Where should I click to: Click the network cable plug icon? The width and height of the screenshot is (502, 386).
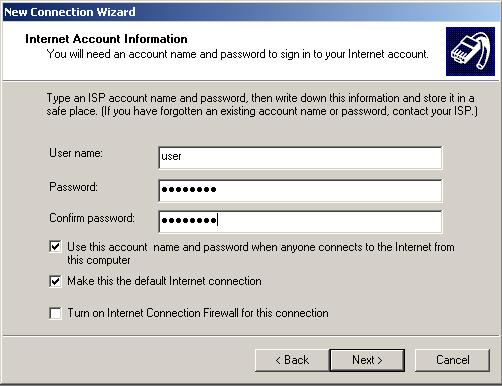click(x=470, y=52)
